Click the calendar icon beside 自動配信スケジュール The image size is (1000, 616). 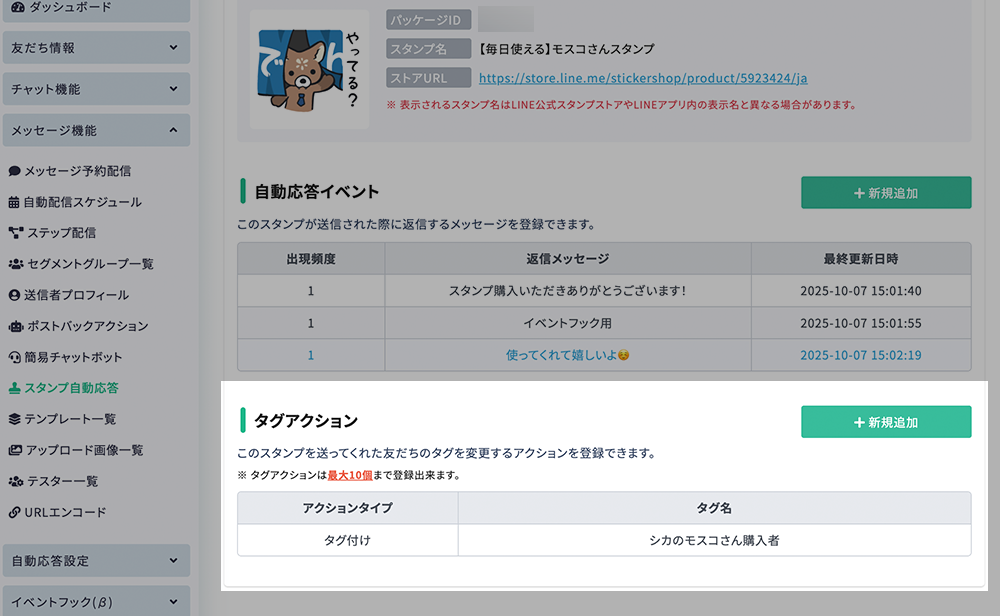pyautogui.click(x=14, y=202)
